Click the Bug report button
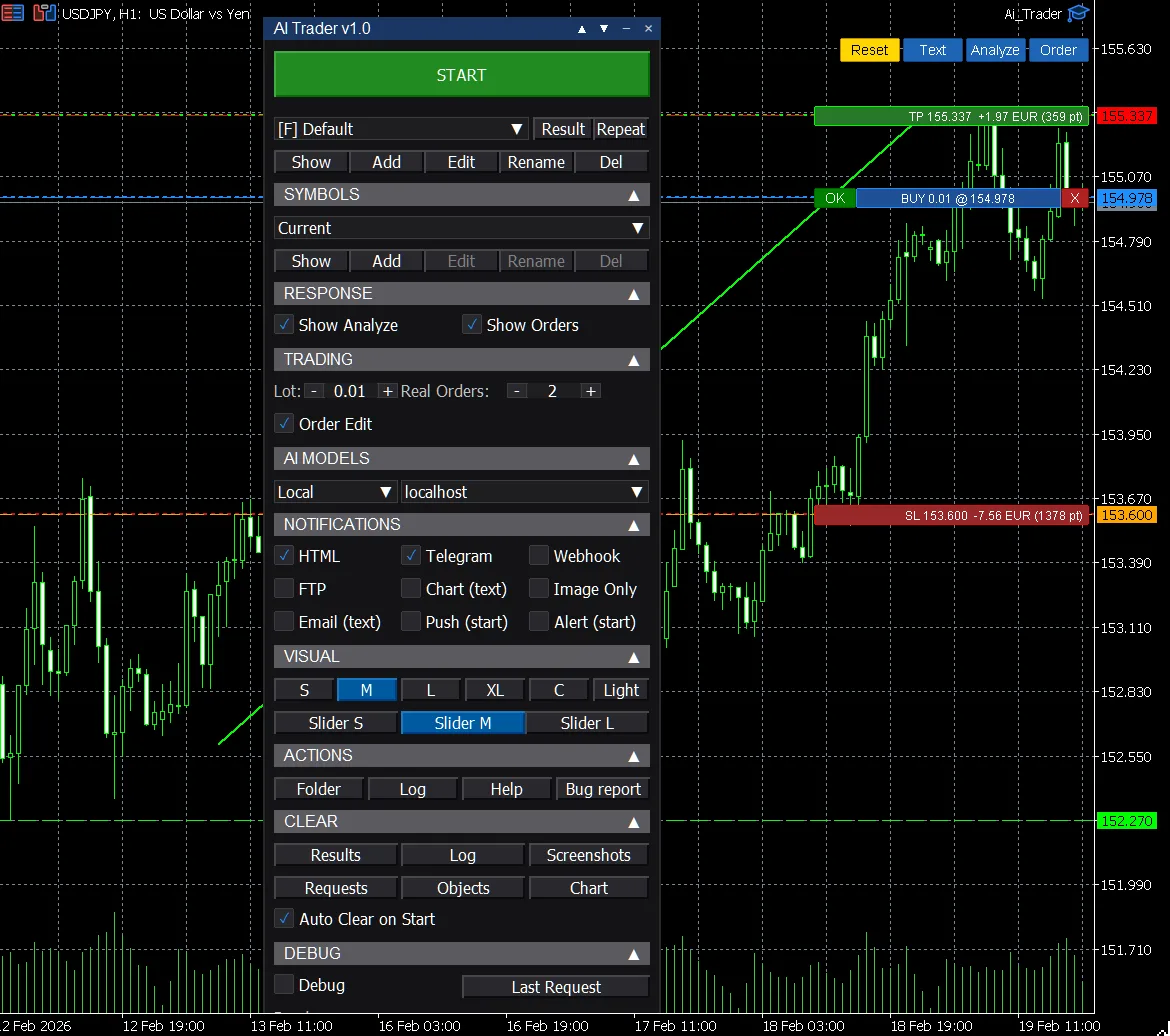1170x1036 pixels. click(x=603, y=789)
